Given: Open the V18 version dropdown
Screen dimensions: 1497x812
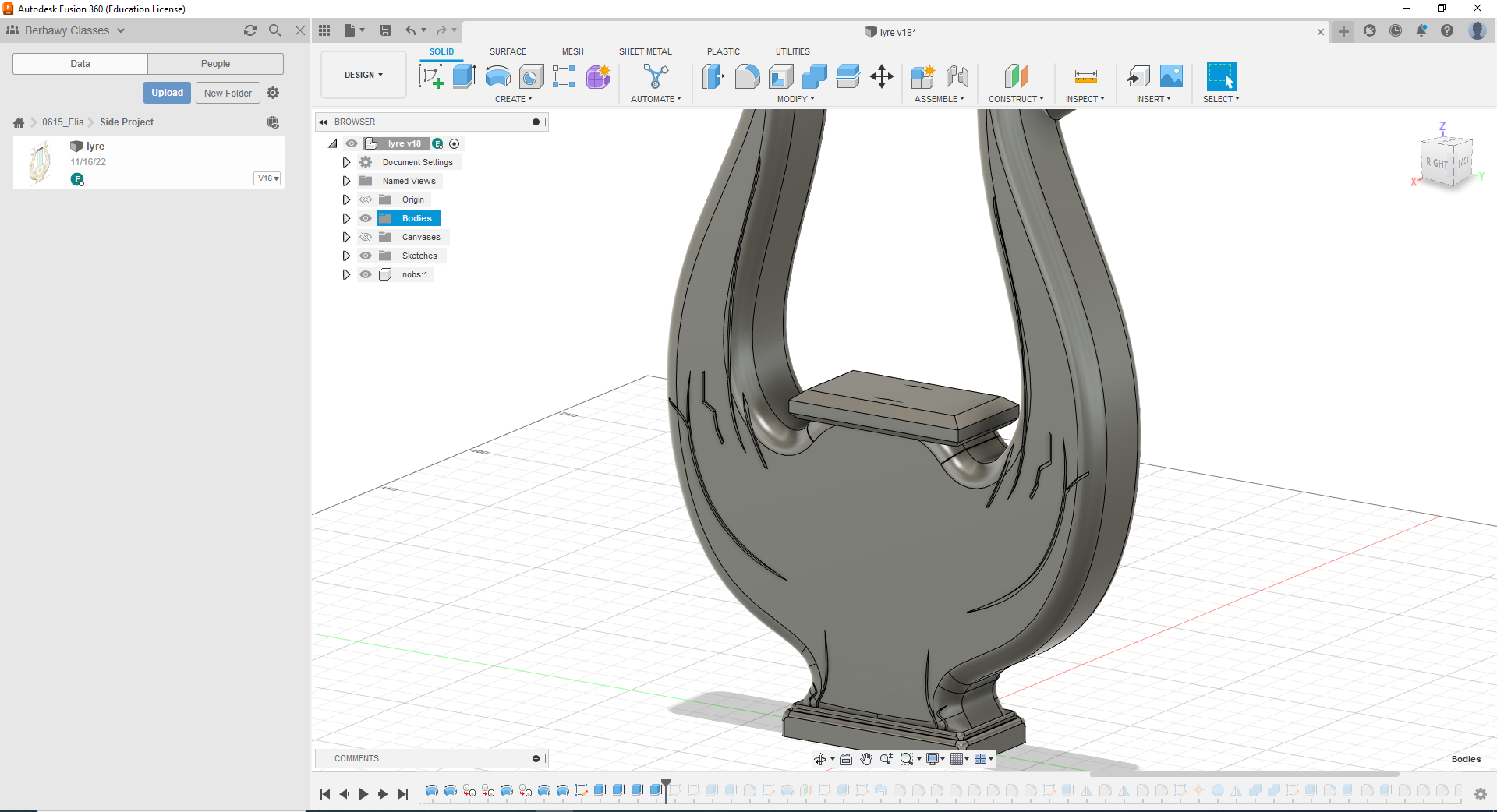Looking at the screenshot, I should 267,178.
